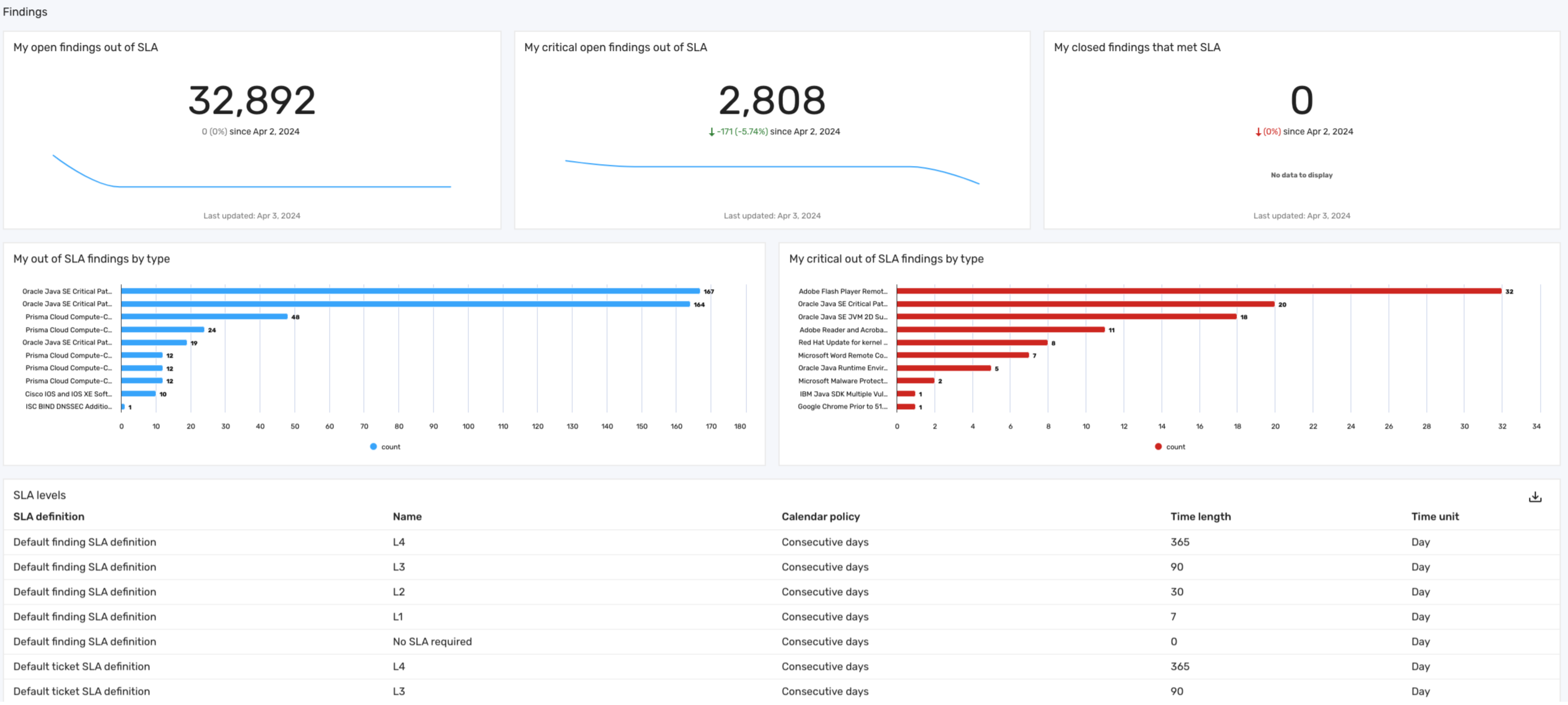Click the download icon for SLA levels

pos(1535,497)
